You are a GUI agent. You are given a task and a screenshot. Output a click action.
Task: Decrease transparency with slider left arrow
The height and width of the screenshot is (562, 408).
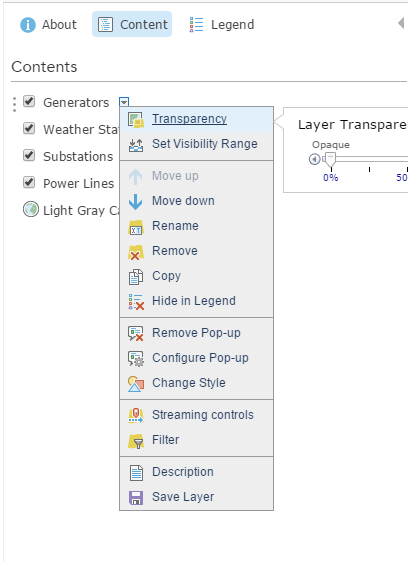(x=314, y=159)
